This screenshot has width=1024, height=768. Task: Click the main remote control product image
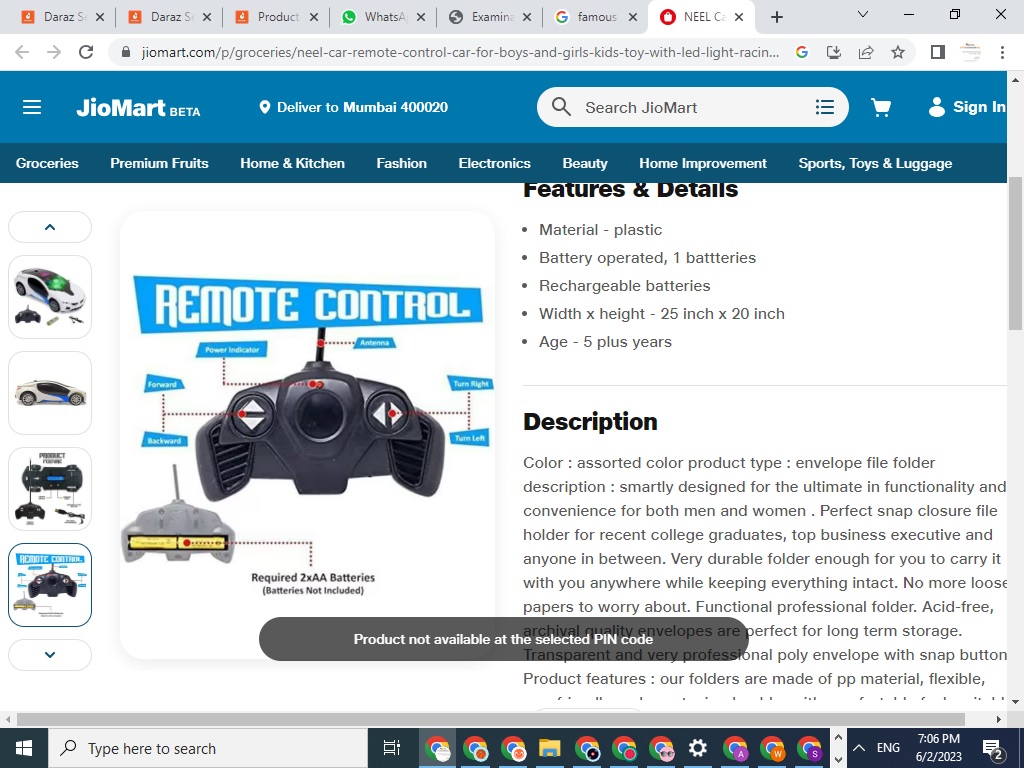click(x=308, y=434)
